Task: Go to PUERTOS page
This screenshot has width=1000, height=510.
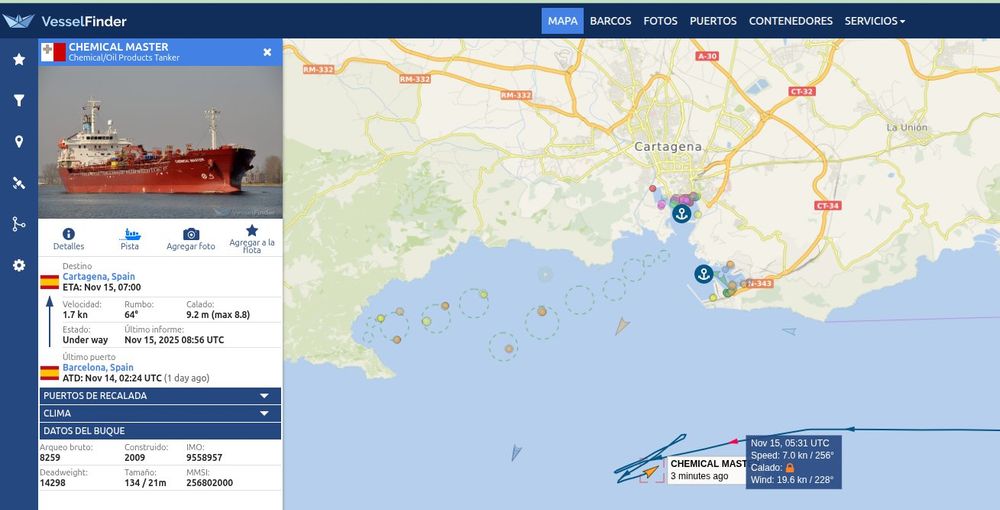Action: pos(713,21)
